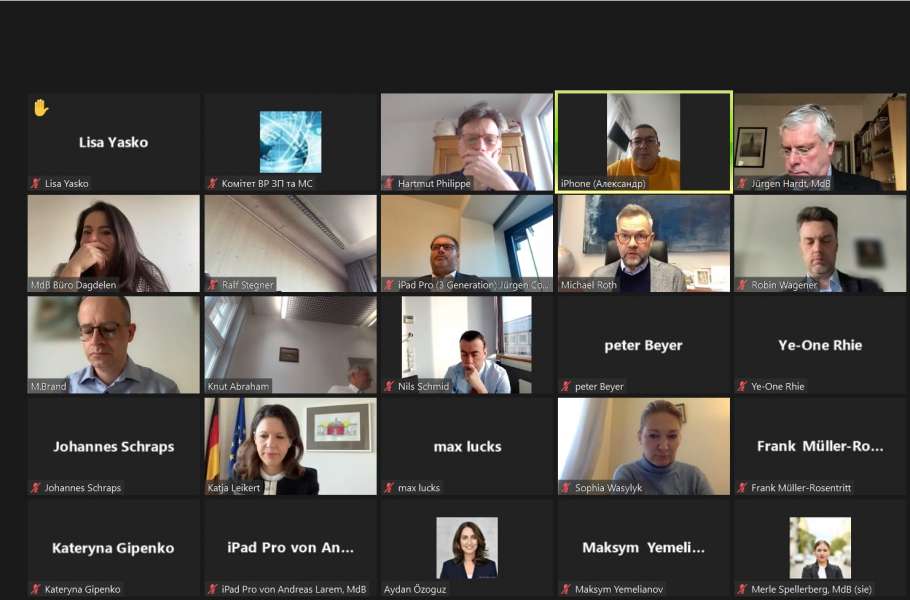Click muted mic icon by Robin Wagener

(x=742, y=285)
